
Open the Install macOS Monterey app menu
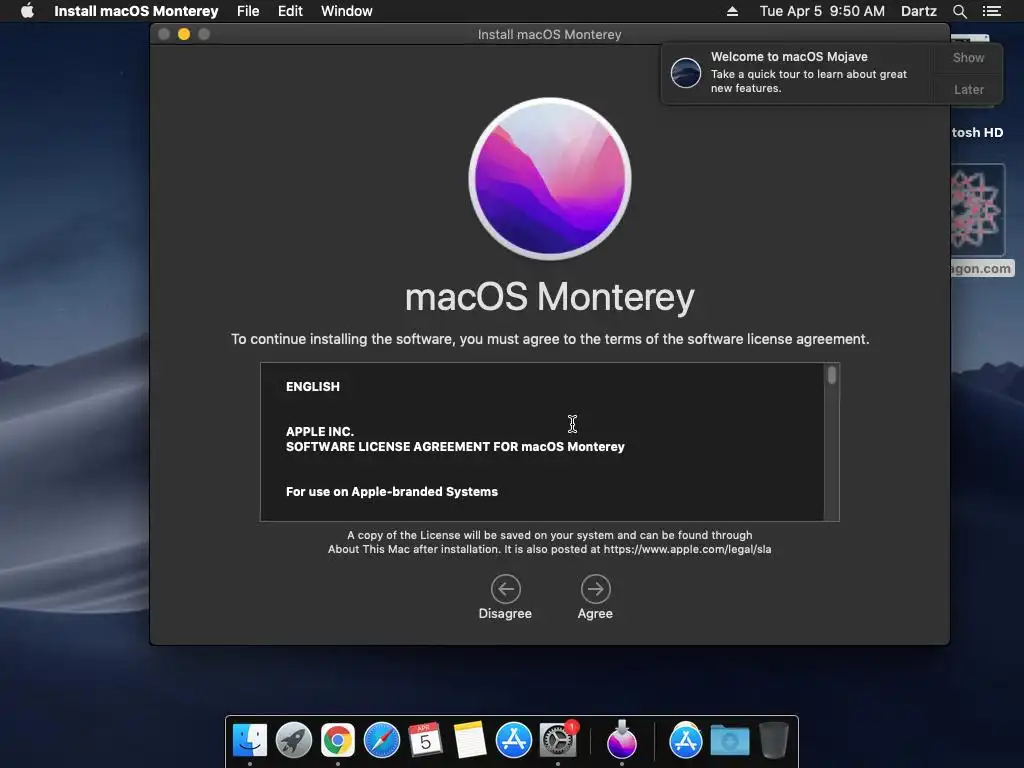click(x=136, y=11)
